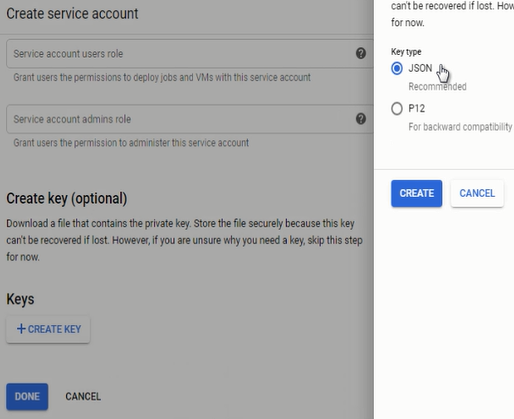
Task: Focus the Service account users role field
Action: 190,54
